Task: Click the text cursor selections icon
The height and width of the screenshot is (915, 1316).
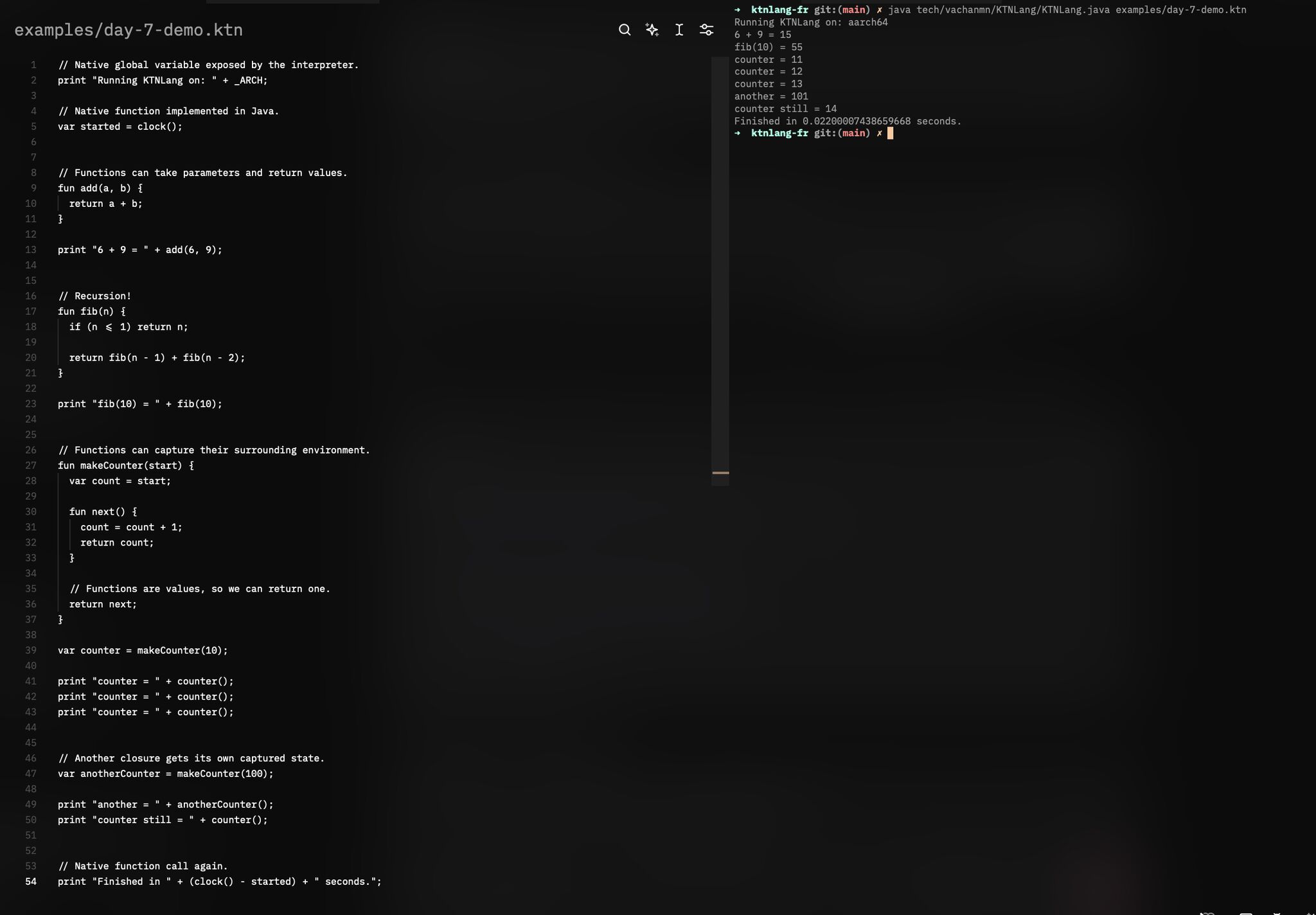Action: pyautogui.click(x=679, y=30)
